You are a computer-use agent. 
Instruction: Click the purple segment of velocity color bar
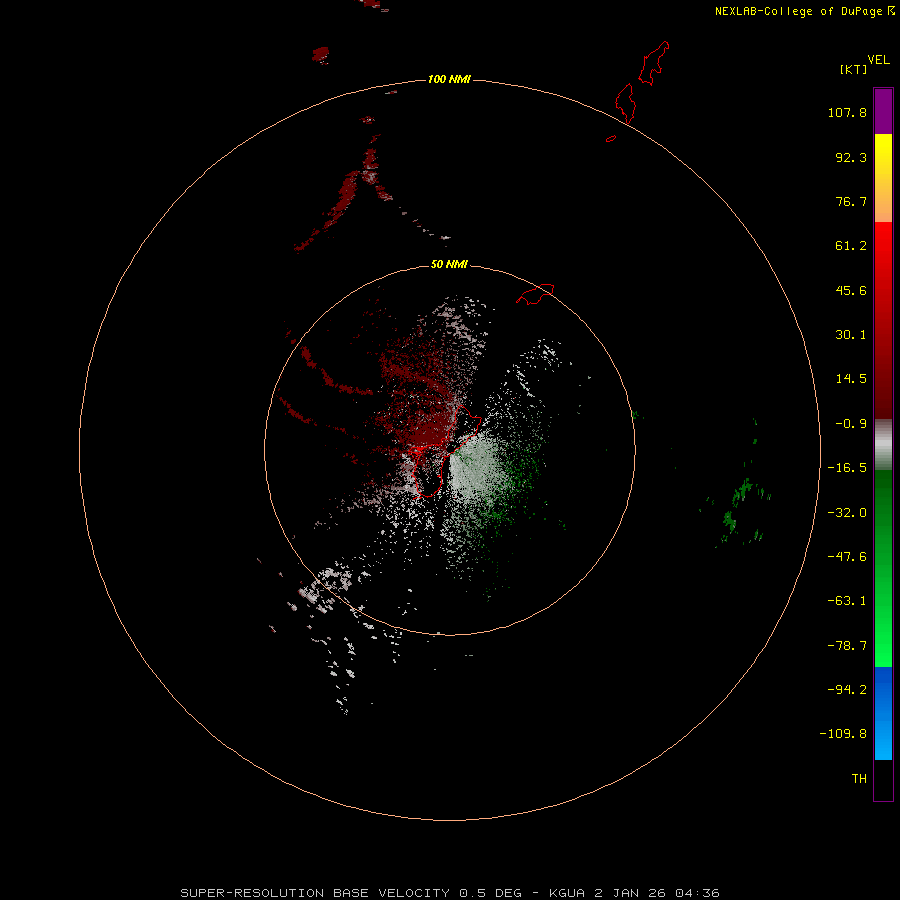[x=883, y=111]
